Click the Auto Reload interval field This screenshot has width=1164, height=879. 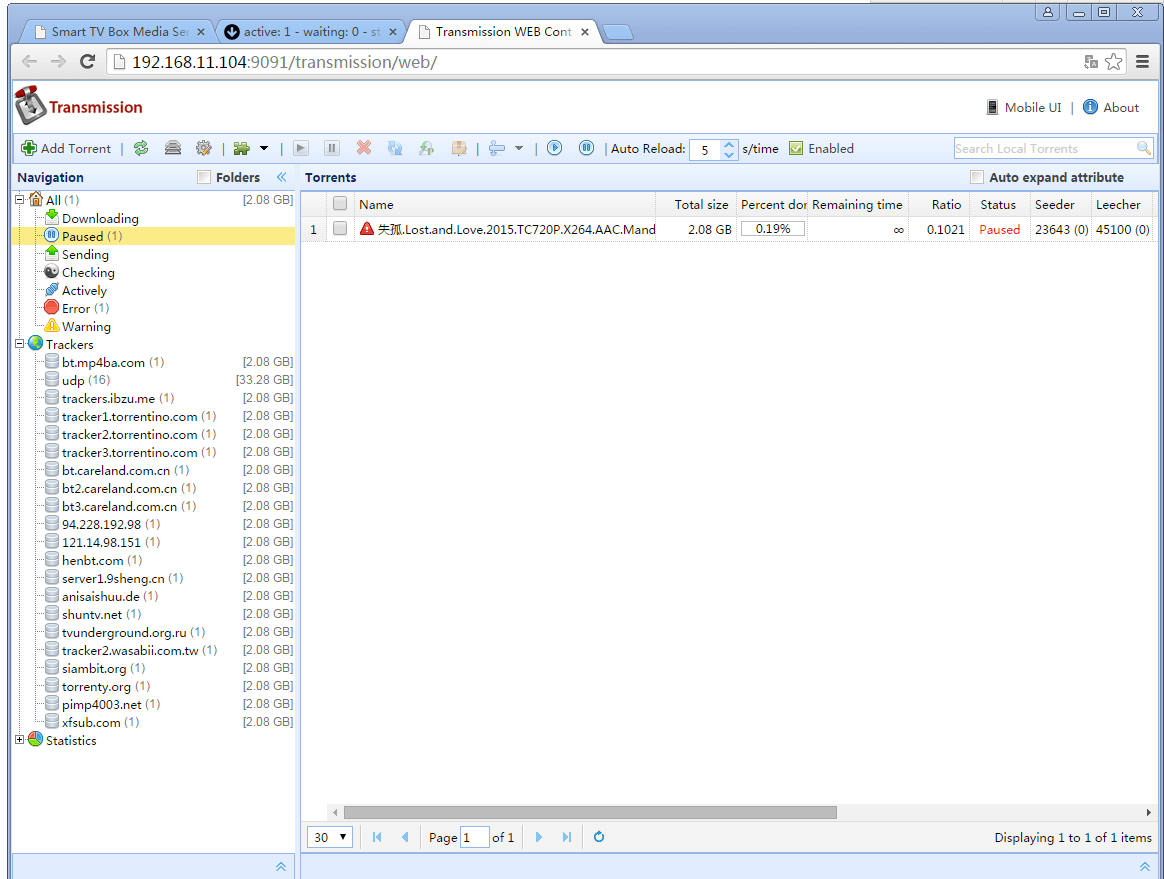click(x=706, y=149)
